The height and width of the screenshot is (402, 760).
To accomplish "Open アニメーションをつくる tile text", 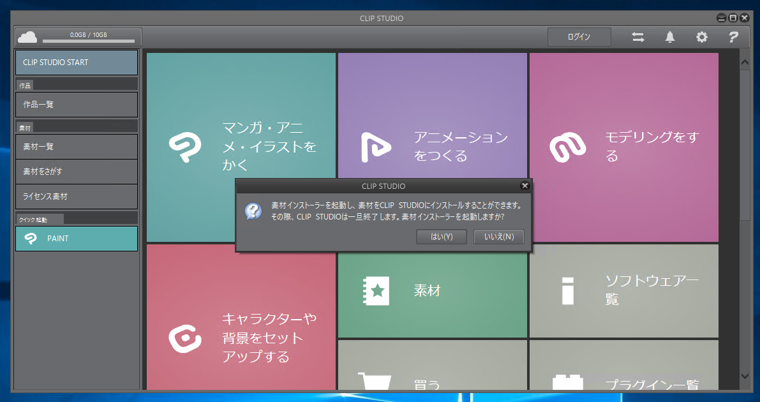I will (x=461, y=147).
